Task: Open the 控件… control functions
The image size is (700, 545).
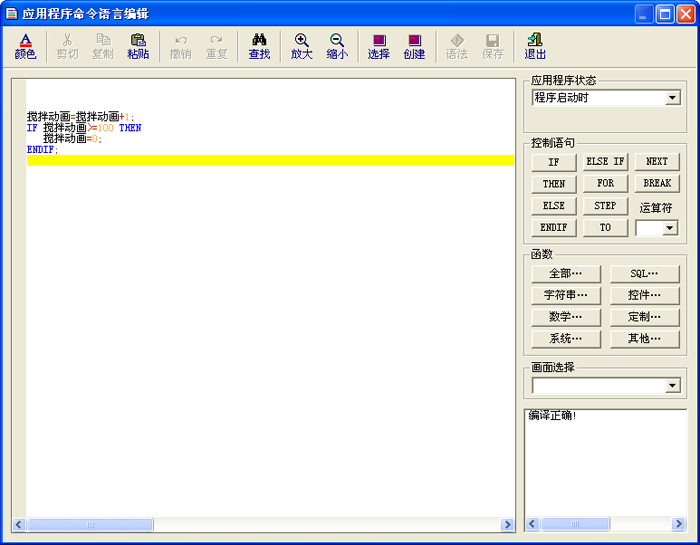Action: pyautogui.click(x=645, y=295)
